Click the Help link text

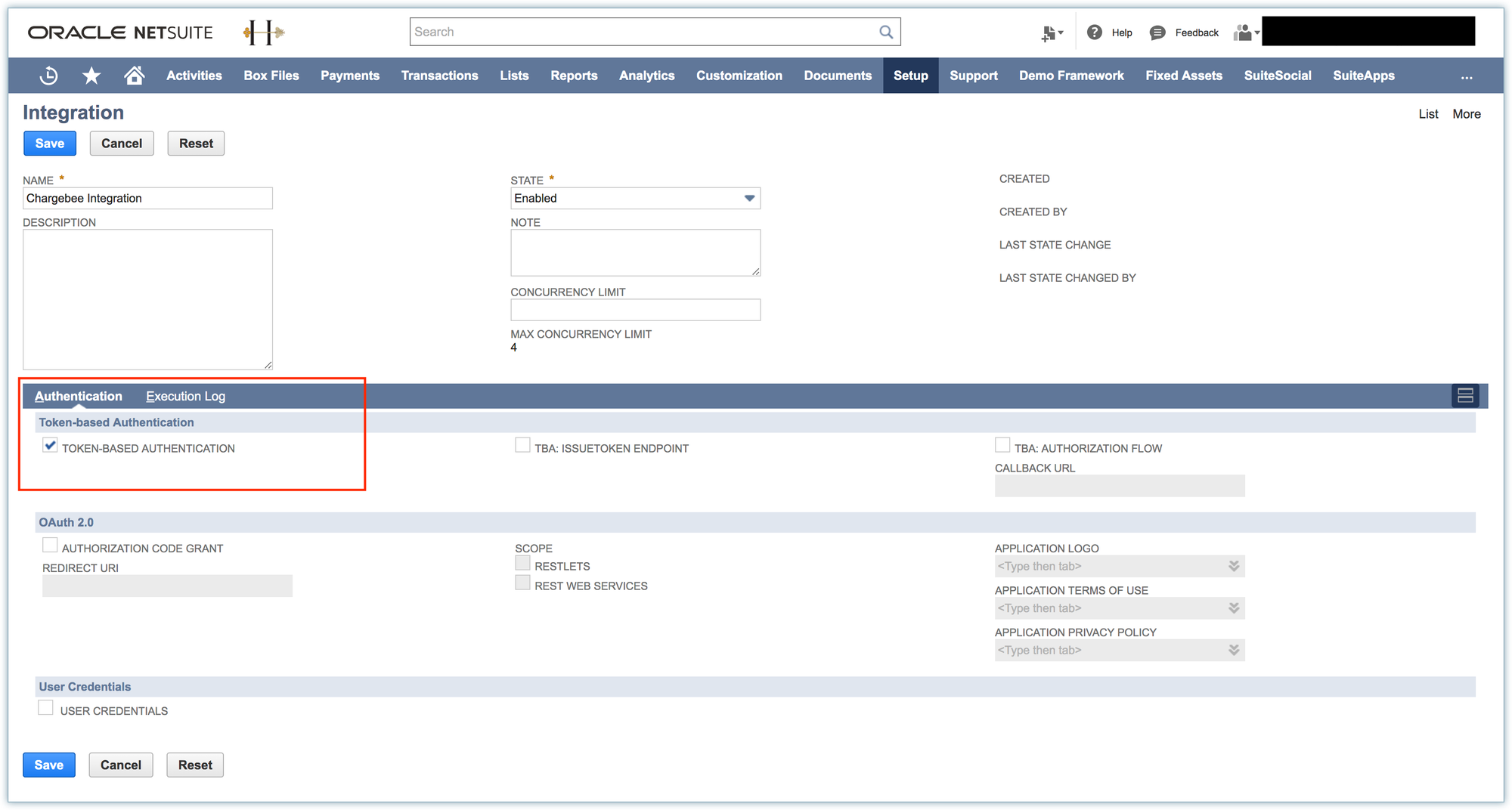[1122, 32]
